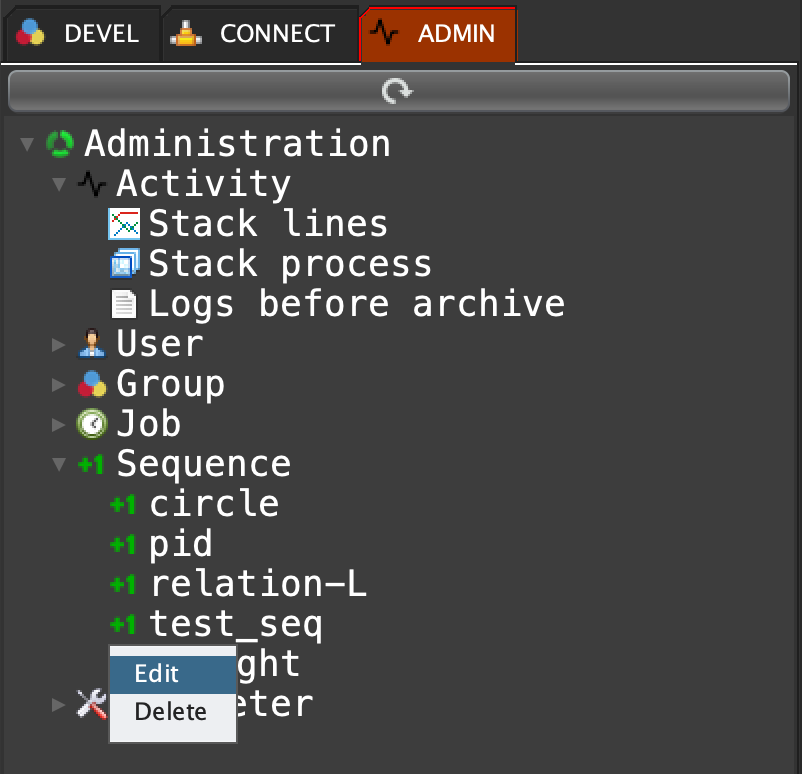Click the wrench tools icon at bottom
Screen dimensions: 802x774
tap(91, 704)
